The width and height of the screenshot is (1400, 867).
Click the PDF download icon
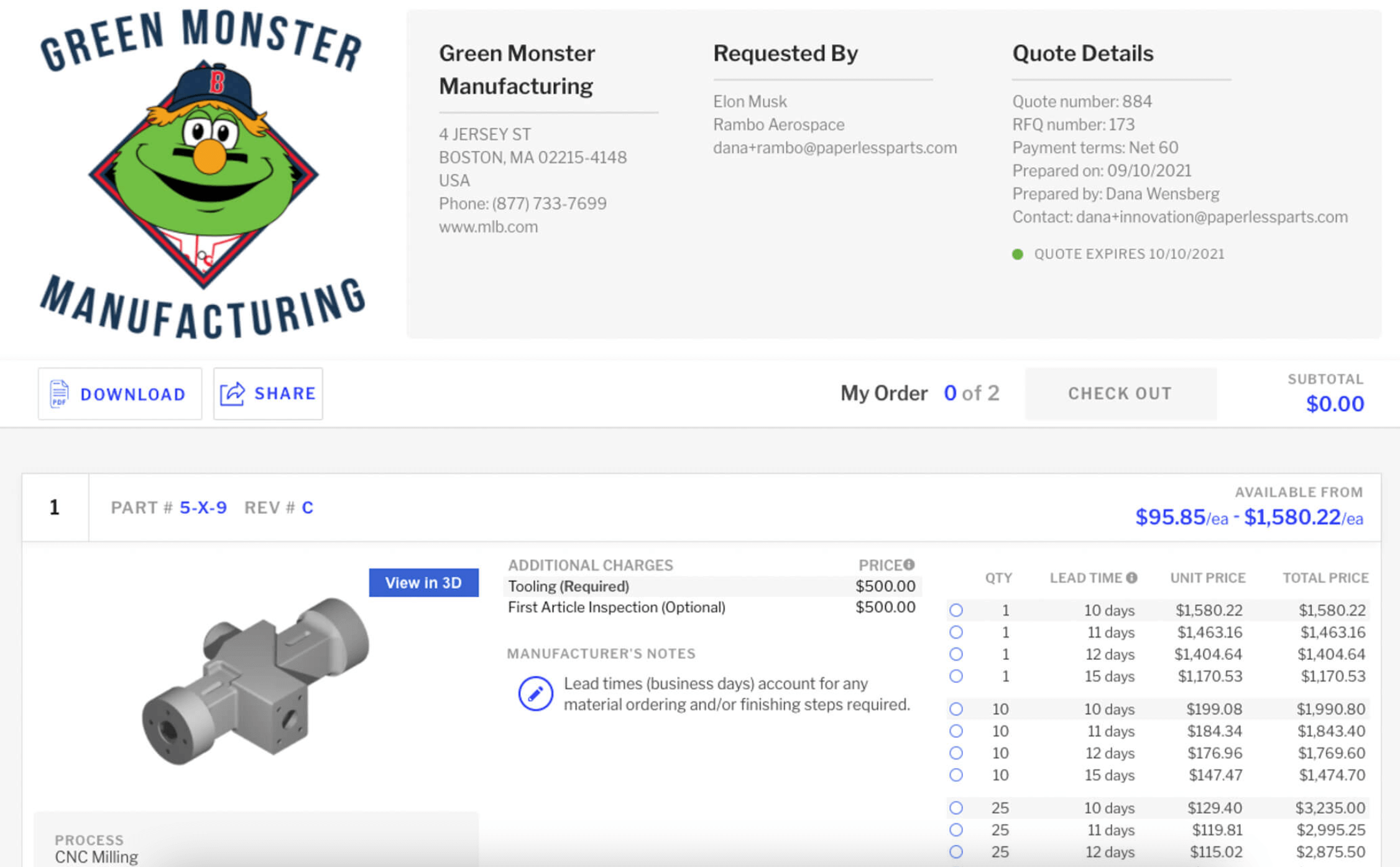59,393
